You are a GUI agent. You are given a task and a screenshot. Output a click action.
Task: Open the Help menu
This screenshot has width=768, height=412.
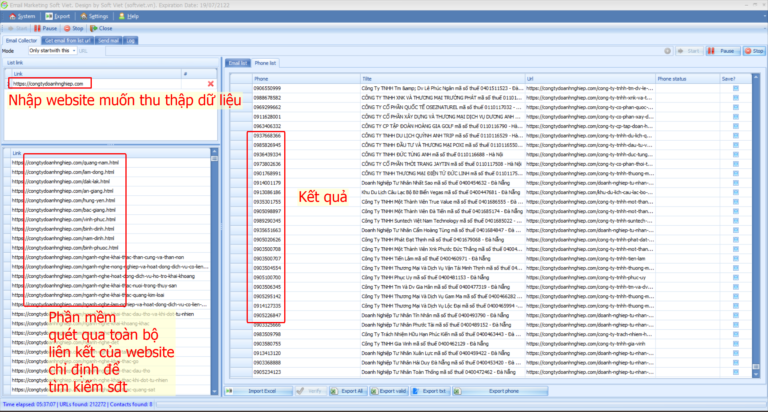coord(129,16)
